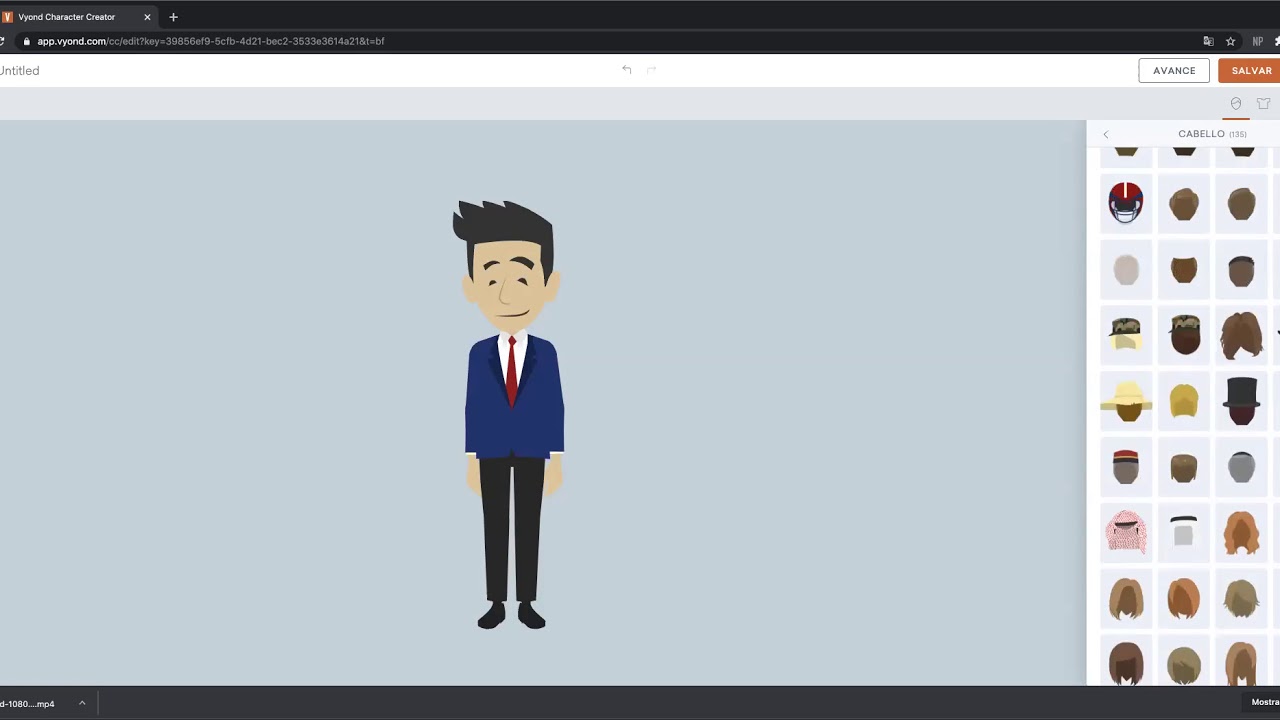This screenshot has width=1280, height=720.
Task: Choose the yellow straw sun hat
Action: click(1126, 400)
